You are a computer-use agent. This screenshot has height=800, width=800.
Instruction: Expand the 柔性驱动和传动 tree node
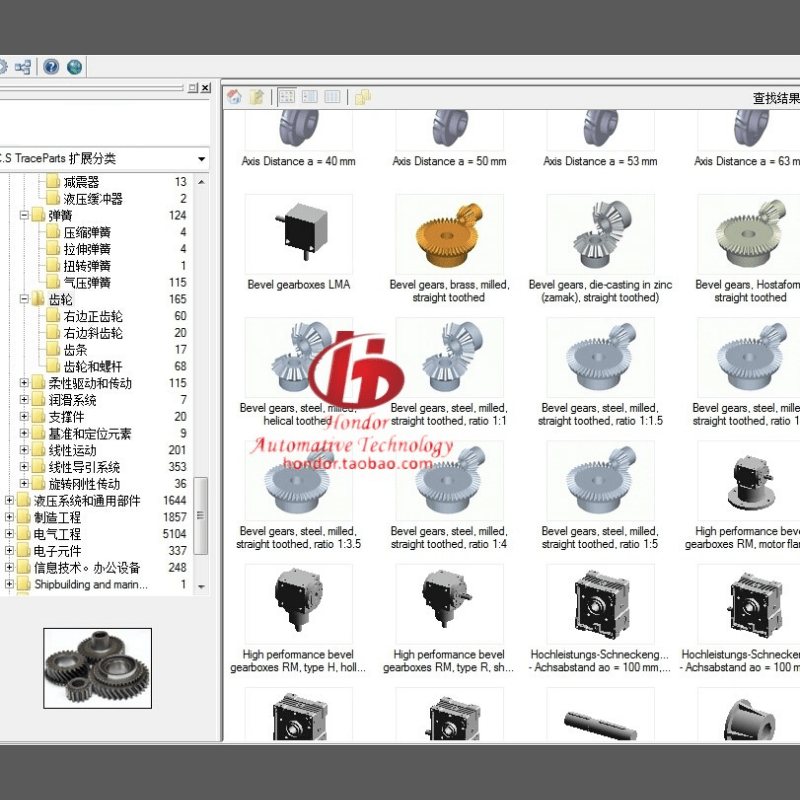25,383
